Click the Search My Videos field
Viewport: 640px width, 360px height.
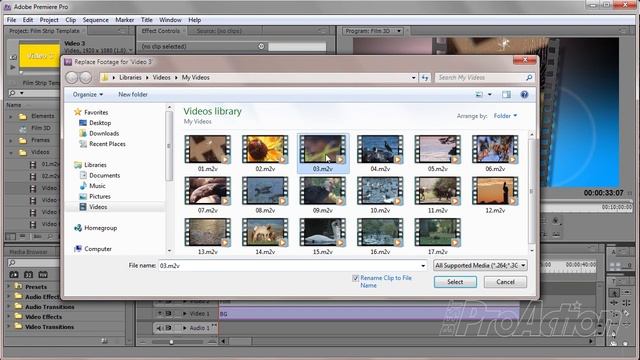(480, 78)
